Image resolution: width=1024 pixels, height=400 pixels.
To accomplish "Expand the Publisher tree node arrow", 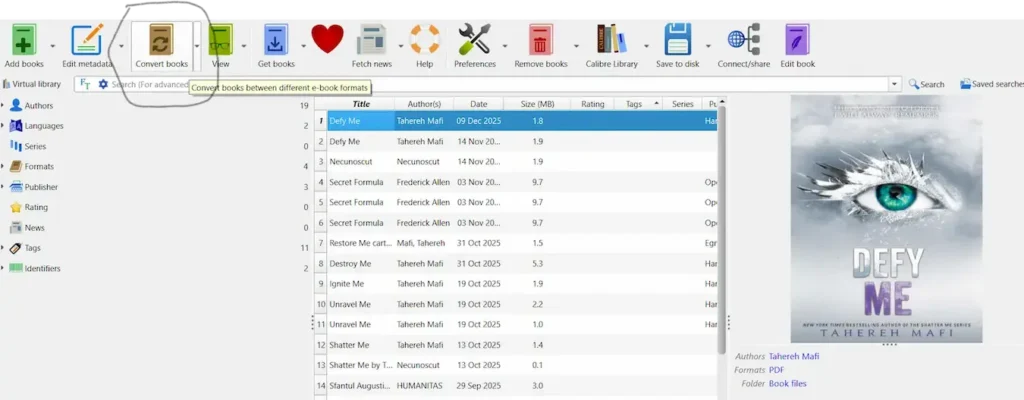I will [3, 187].
